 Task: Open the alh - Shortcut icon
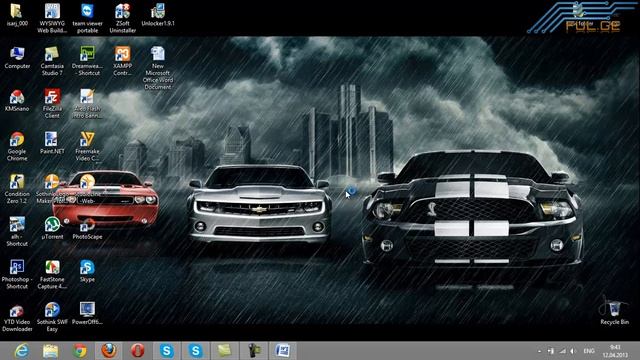pyautogui.click(x=17, y=231)
